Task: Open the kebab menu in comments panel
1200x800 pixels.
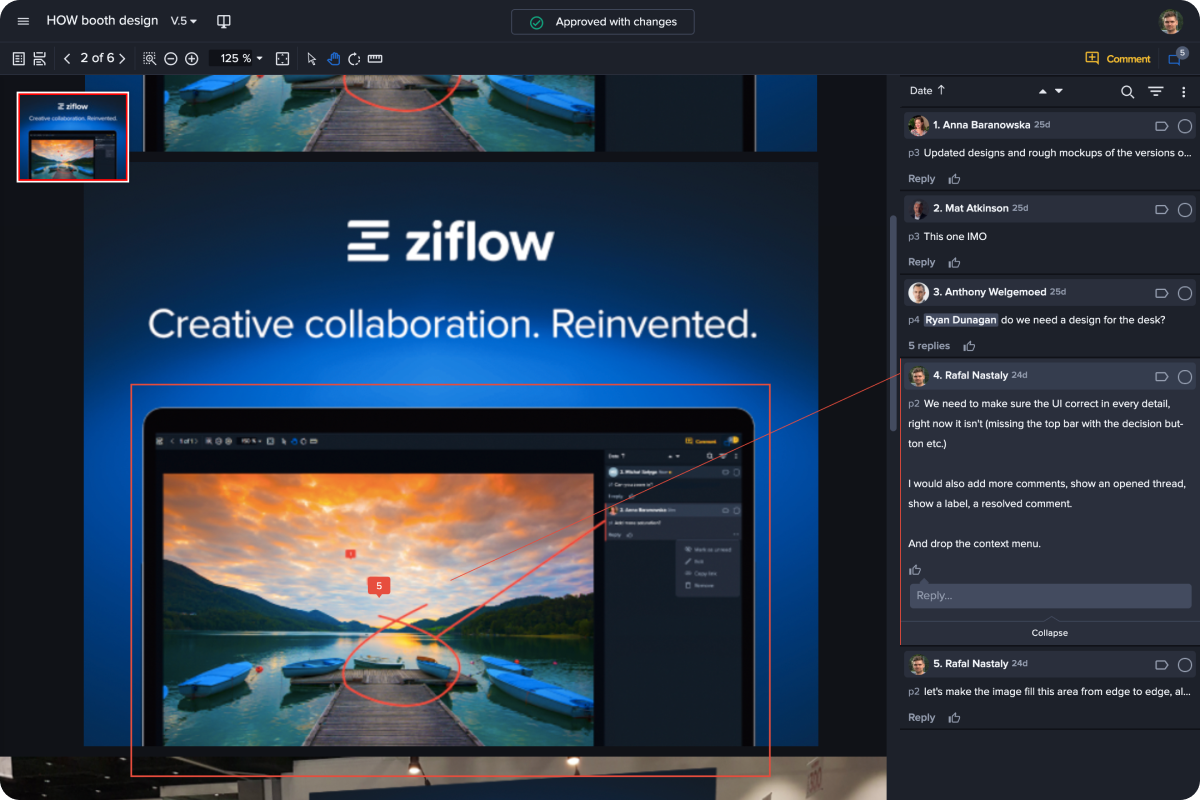Action: point(1183,91)
